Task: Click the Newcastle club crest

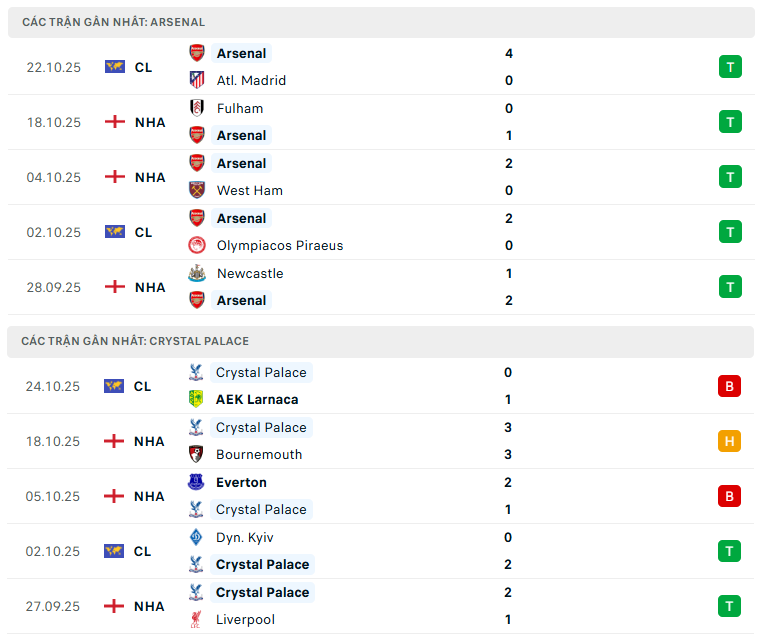Action: (197, 273)
